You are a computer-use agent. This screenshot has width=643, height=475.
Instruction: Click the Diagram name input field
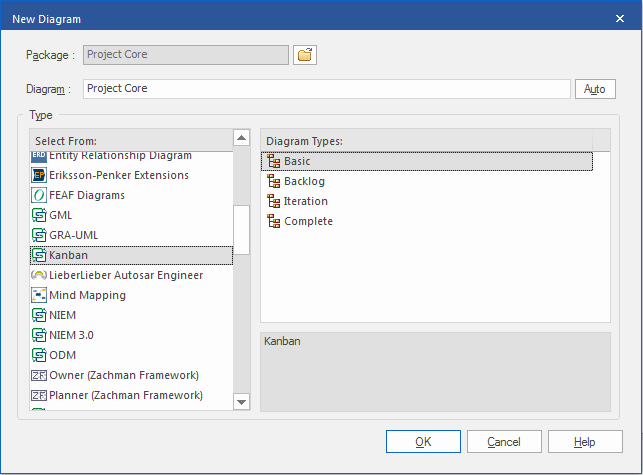pos(326,89)
